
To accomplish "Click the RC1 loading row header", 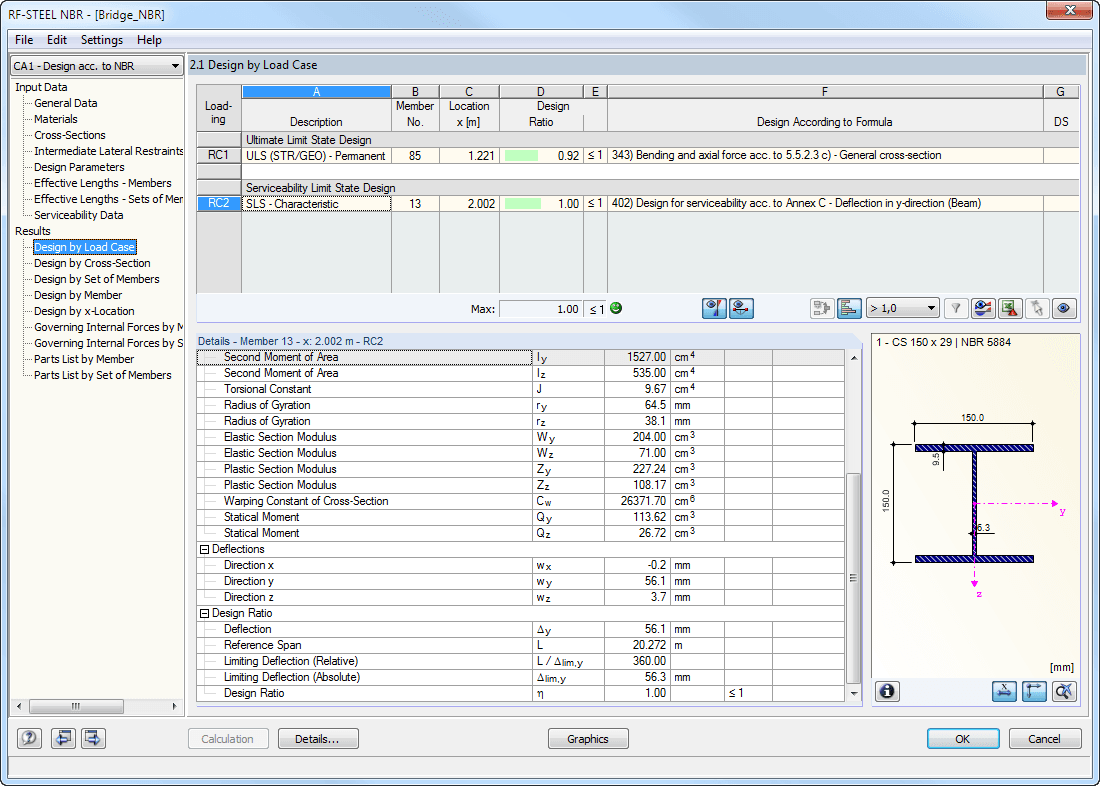I will coord(218,156).
